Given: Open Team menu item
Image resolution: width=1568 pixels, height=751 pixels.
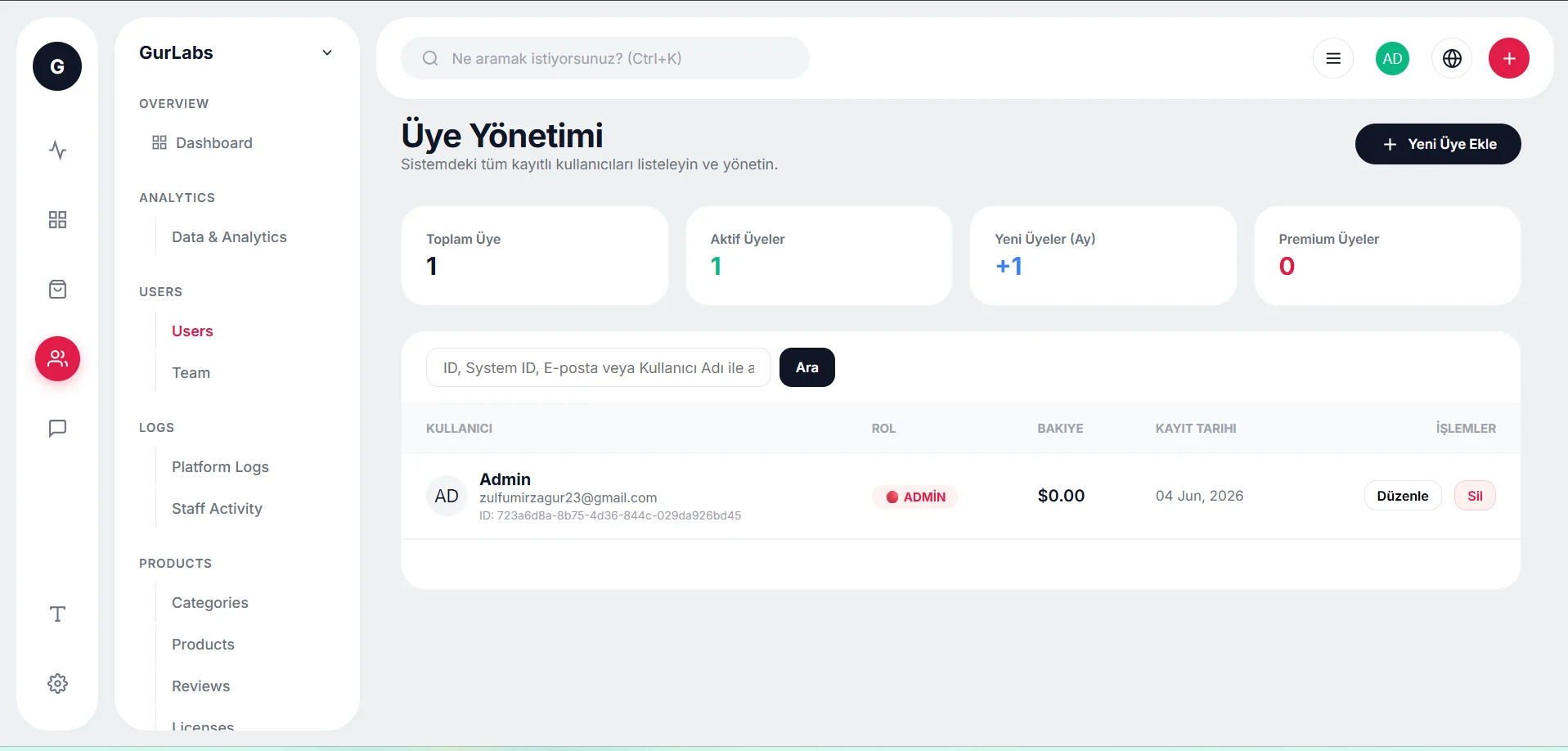Looking at the screenshot, I should [x=191, y=372].
